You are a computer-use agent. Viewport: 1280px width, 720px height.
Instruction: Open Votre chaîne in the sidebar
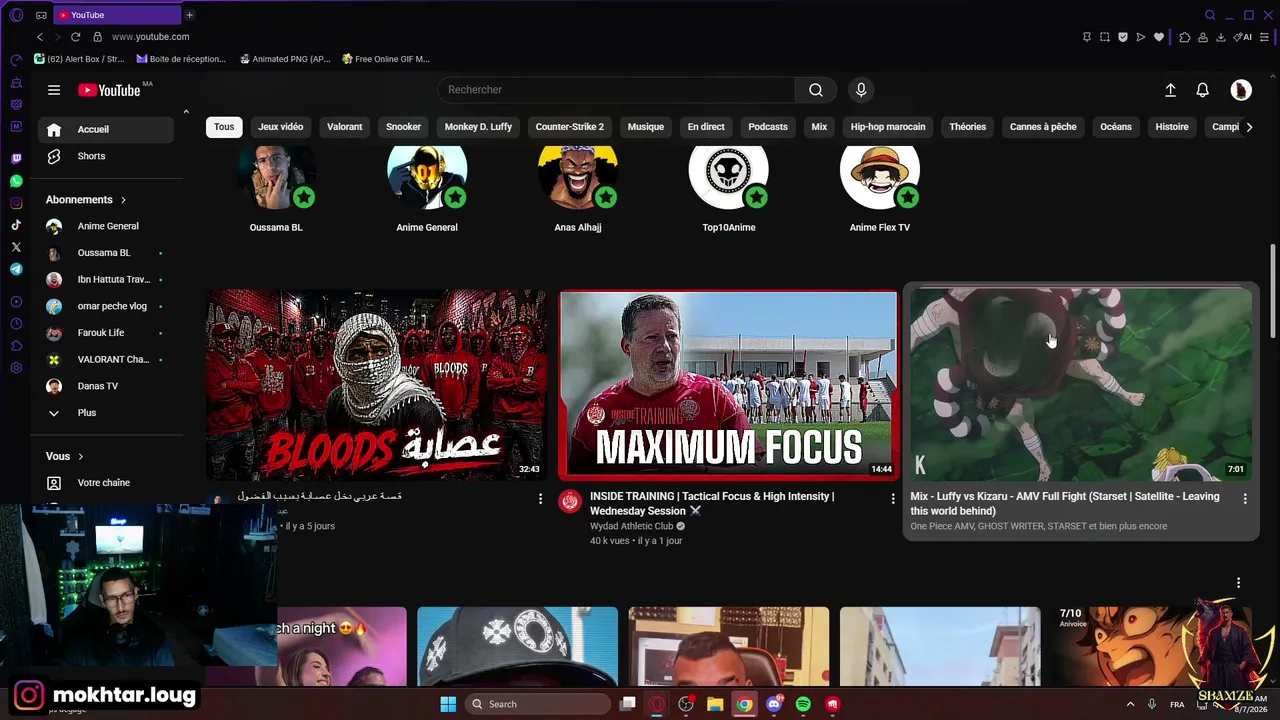pyautogui.click(x=106, y=483)
